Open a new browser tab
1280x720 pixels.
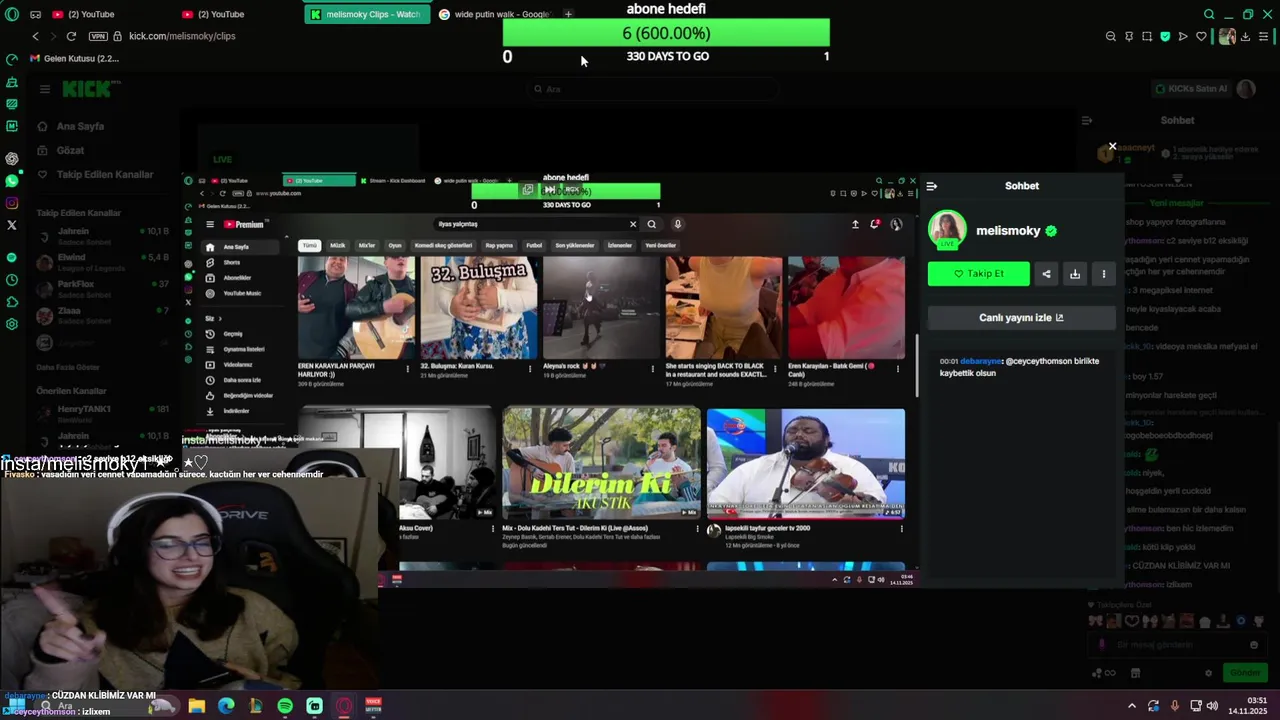[x=568, y=14]
